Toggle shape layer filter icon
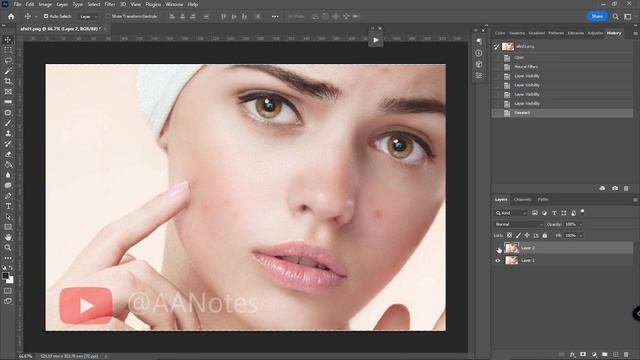This screenshot has width=640, height=360. [x=564, y=213]
